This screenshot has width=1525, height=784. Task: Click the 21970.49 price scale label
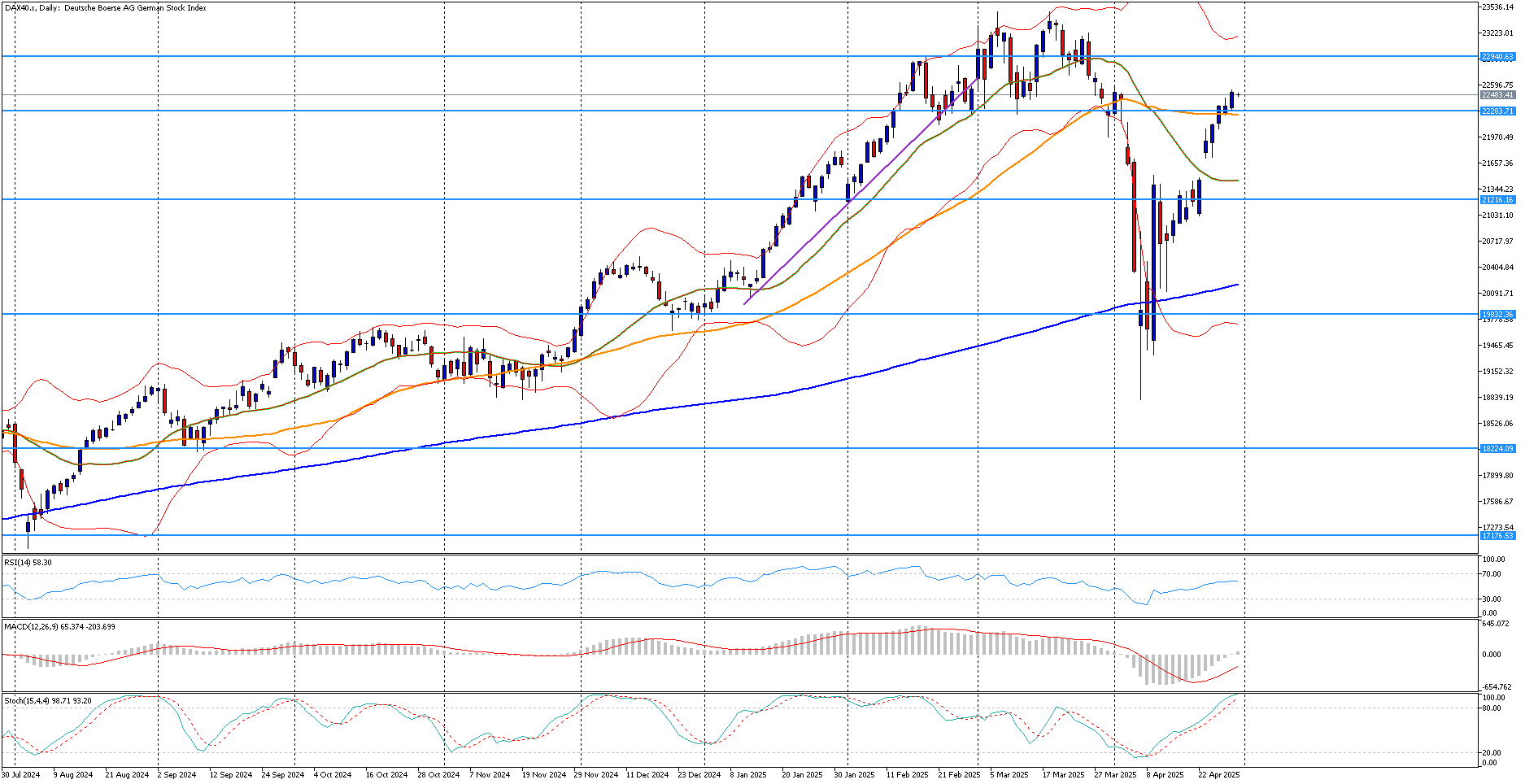1497,137
